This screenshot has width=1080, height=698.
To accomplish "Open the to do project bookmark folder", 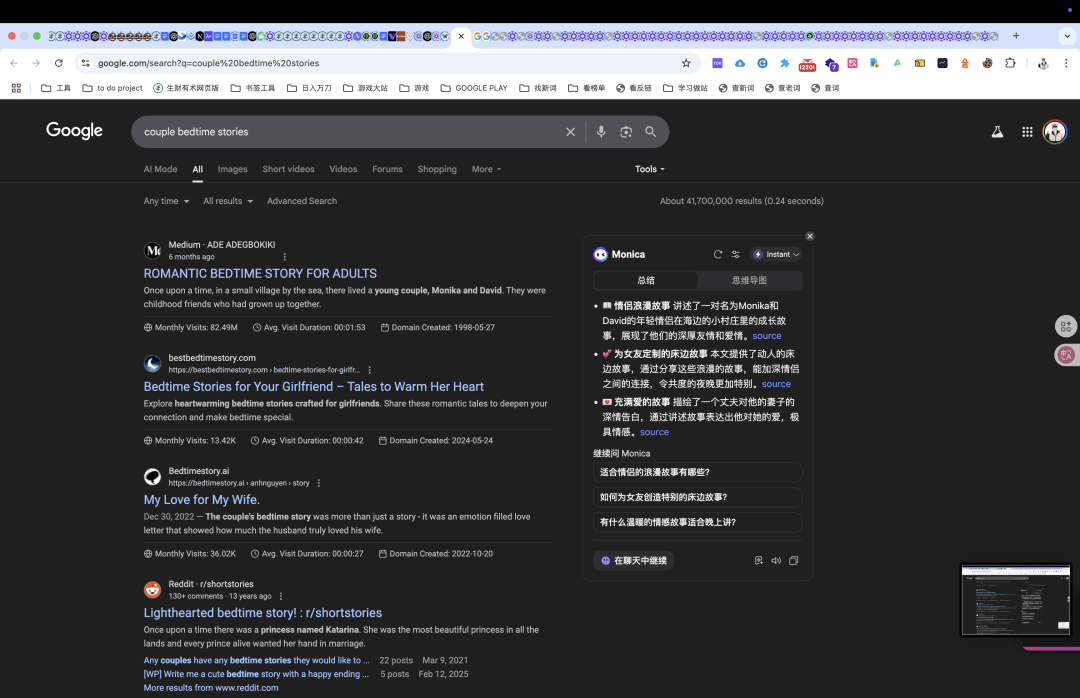I will 112,88.
